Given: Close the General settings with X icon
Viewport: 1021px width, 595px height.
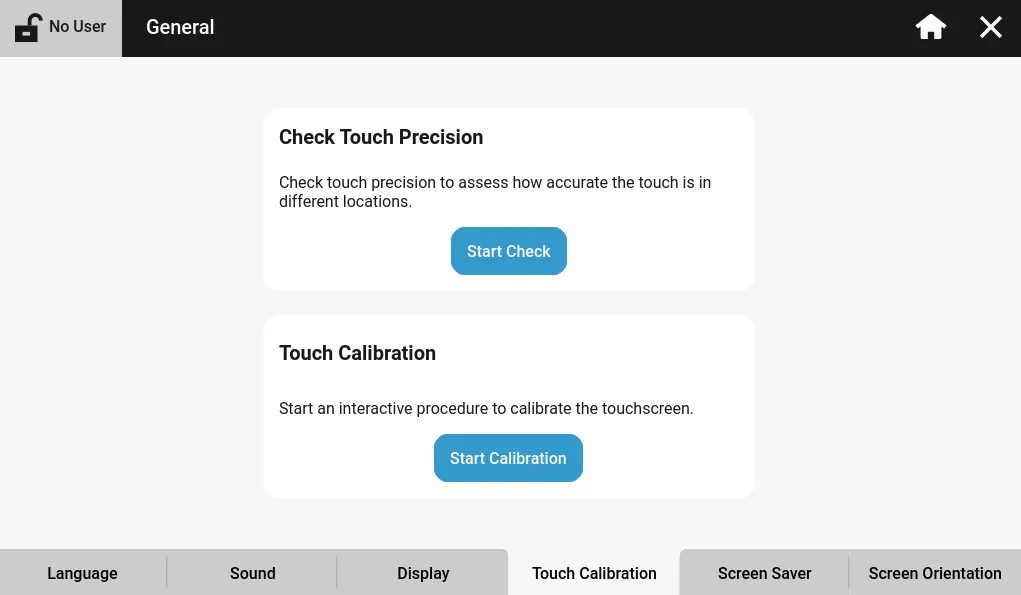Looking at the screenshot, I should (990, 27).
